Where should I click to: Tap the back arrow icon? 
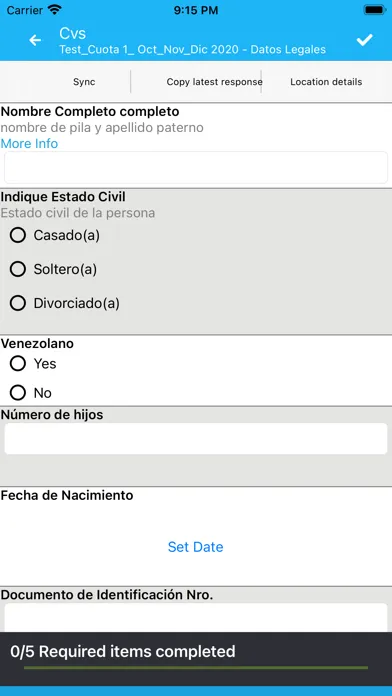pos(35,40)
